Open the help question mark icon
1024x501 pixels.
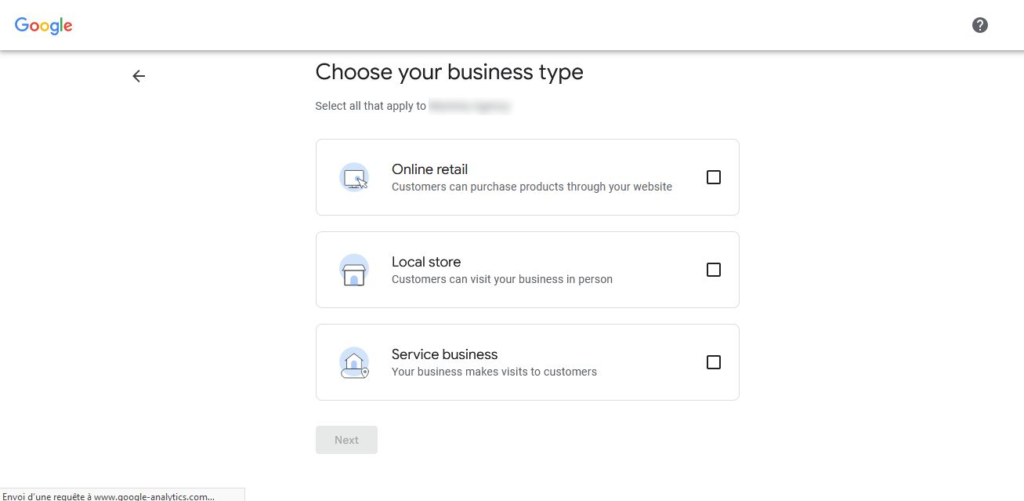click(x=980, y=25)
